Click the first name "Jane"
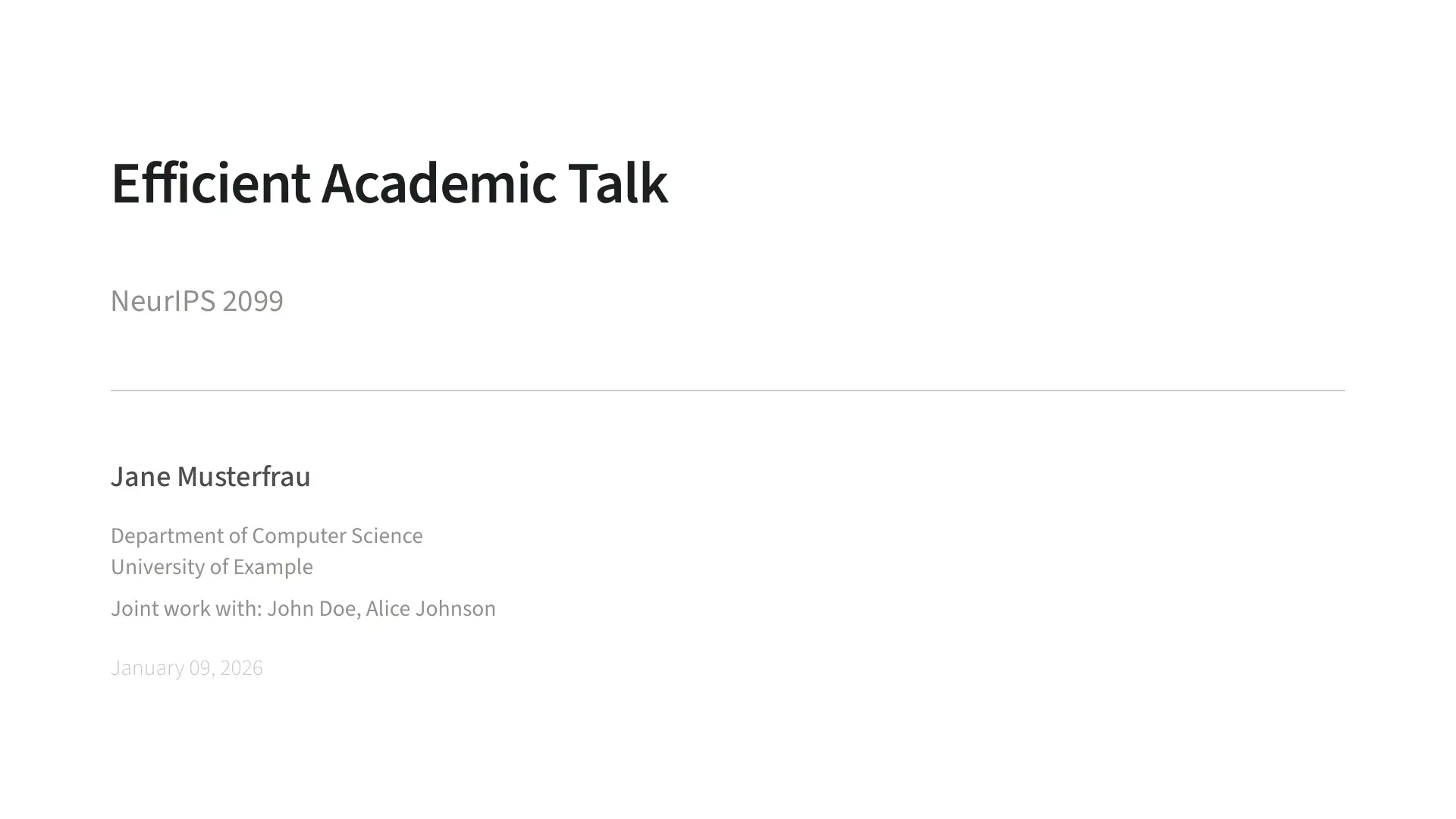1456x819 pixels. click(x=140, y=477)
